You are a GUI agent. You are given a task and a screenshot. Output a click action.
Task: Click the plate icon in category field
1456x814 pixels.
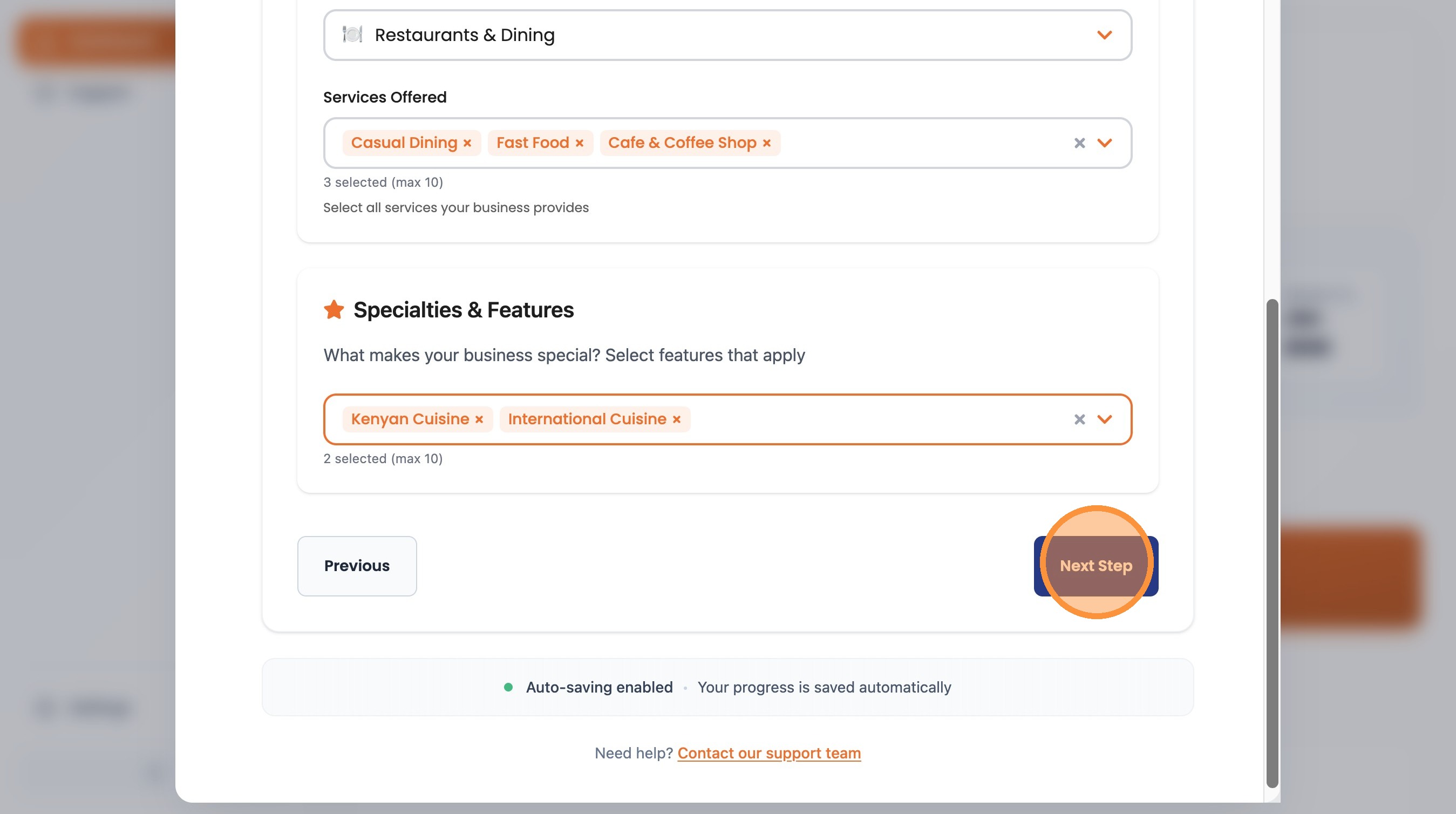[352, 35]
